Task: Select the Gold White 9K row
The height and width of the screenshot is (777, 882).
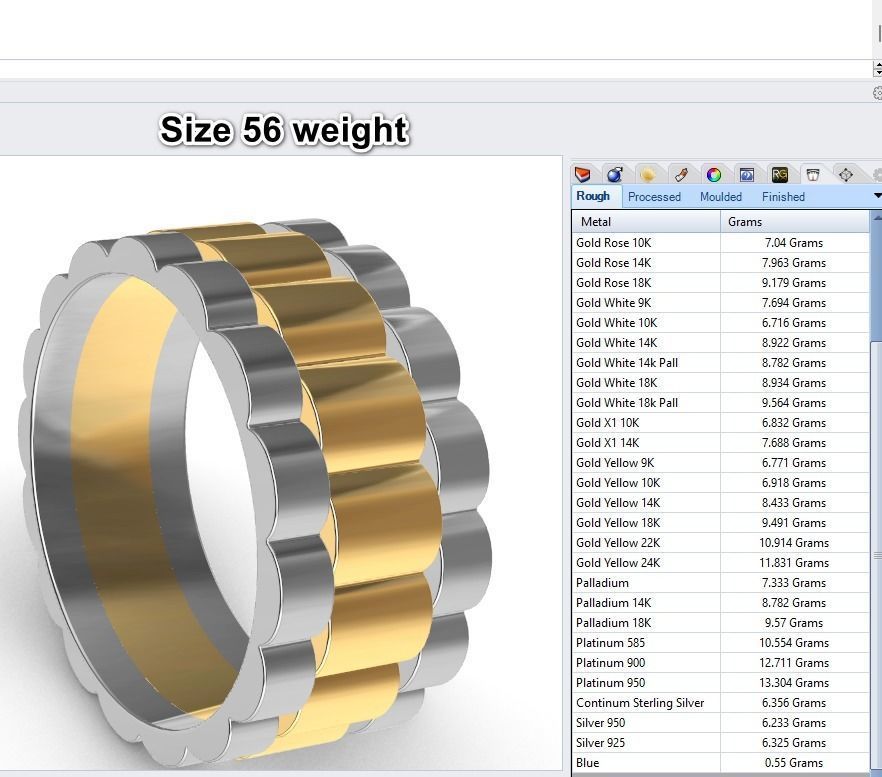Action: click(x=721, y=303)
